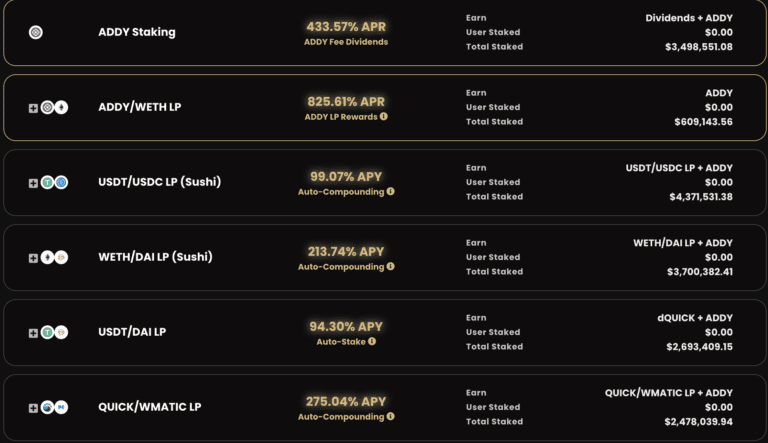Click info icon beside ADDY LP Rewards
This screenshot has width=768, height=443.
pyautogui.click(x=384, y=116)
